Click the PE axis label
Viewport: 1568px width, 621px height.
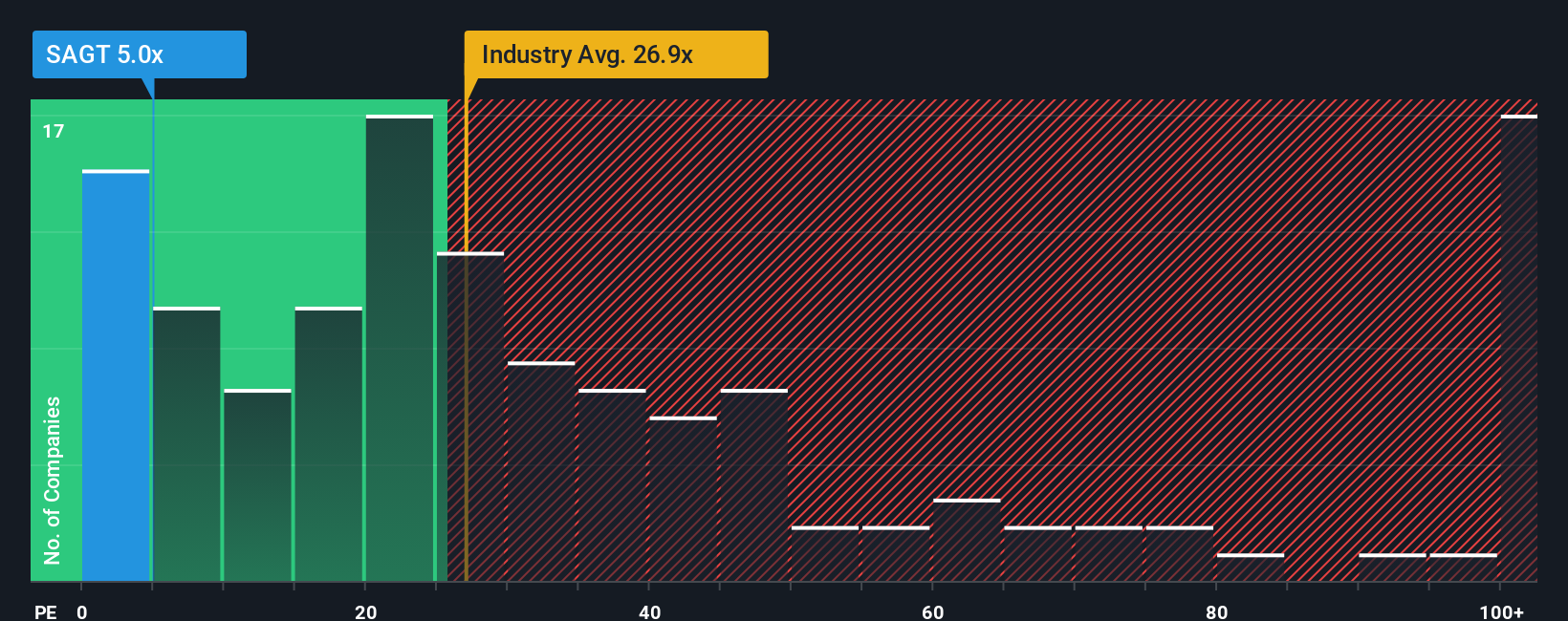[x=46, y=611]
